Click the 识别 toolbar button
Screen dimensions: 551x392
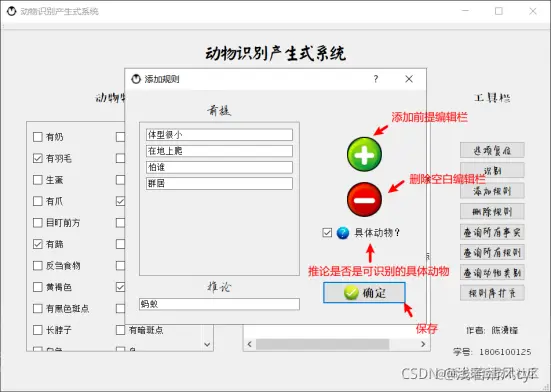(x=492, y=171)
